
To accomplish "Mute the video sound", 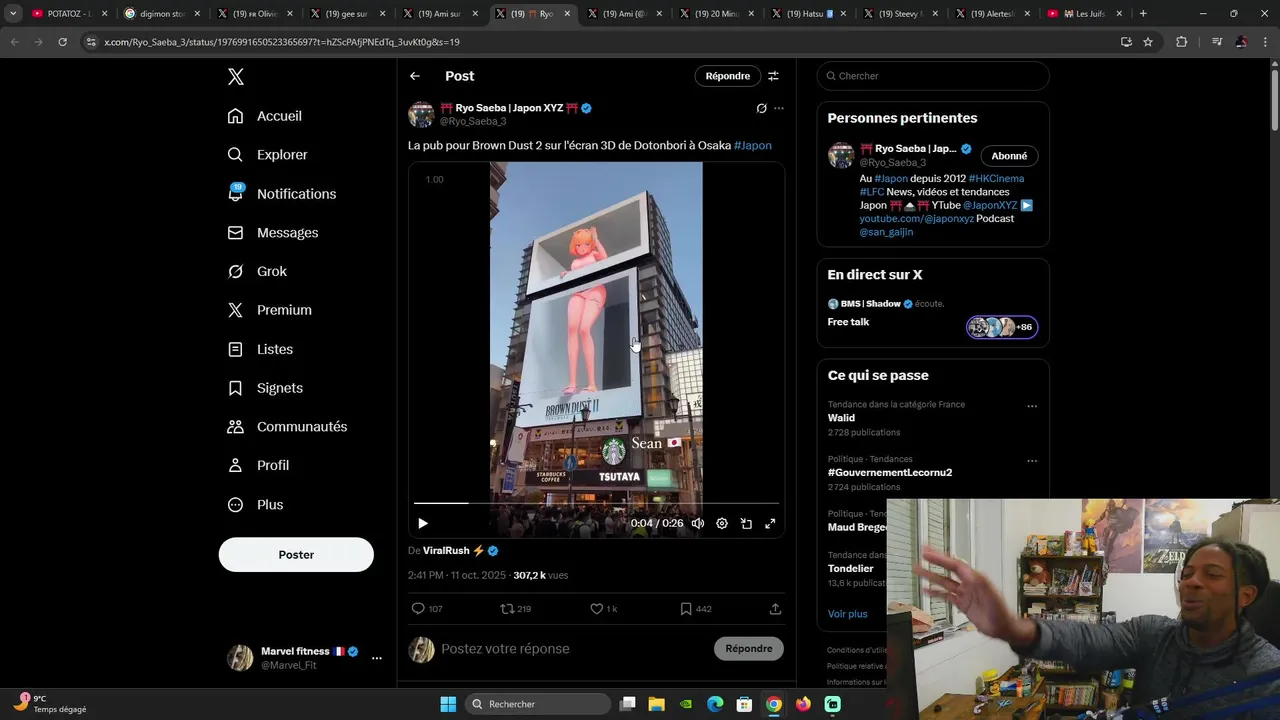I will [698, 523].
